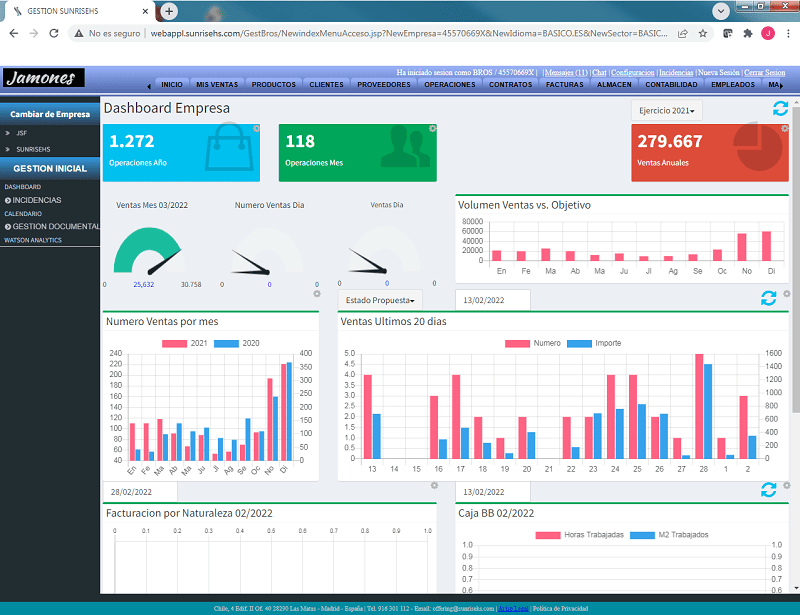Open the Ejercicio 2021 dropdown

click(x=668, y=110)
